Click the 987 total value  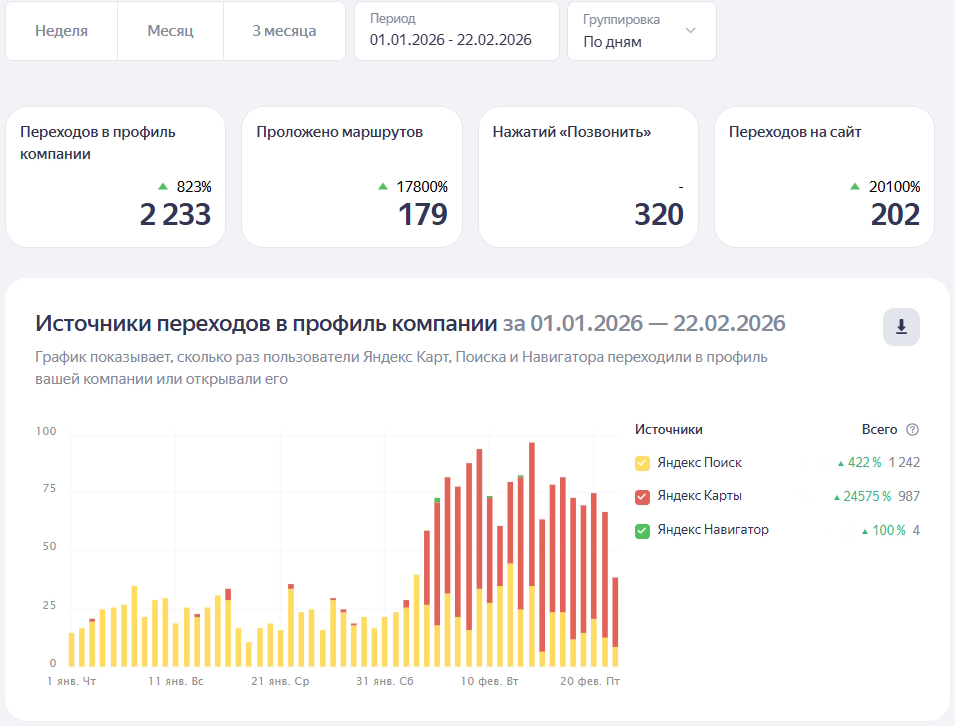909,496
